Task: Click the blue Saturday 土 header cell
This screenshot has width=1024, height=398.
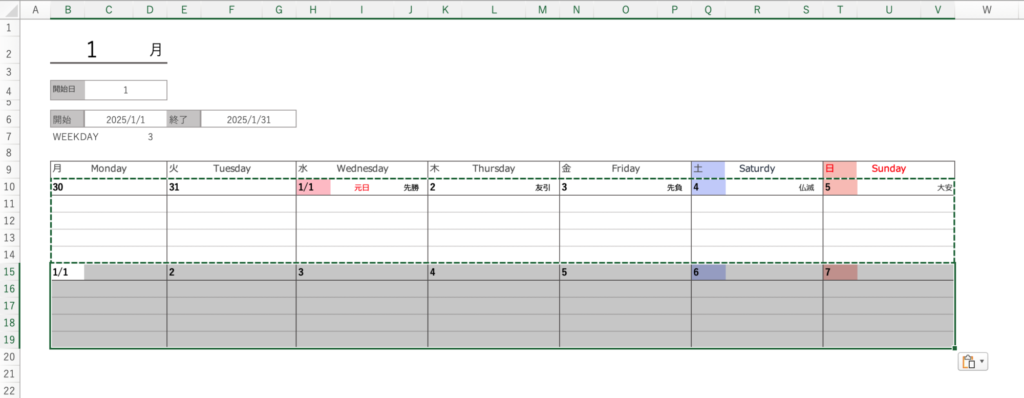Action: click(x=708, y=169)
